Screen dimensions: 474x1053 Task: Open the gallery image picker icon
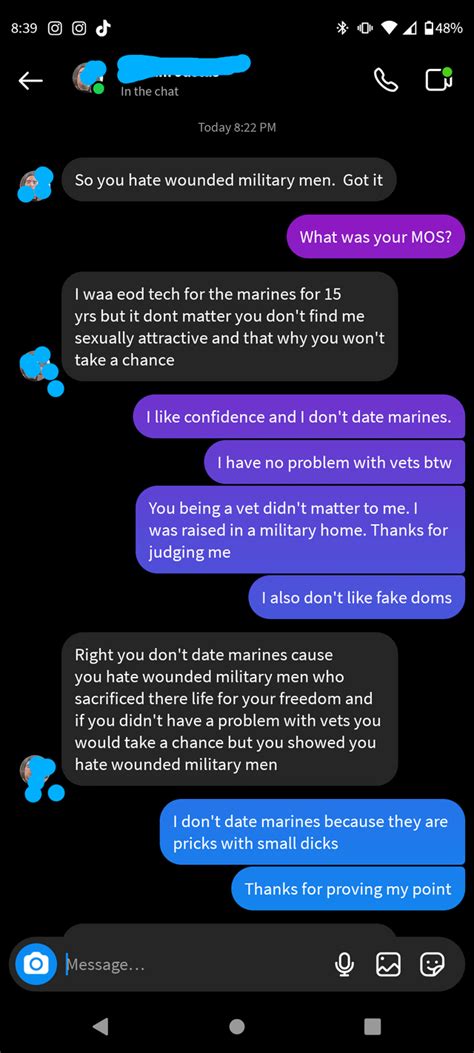388,964
